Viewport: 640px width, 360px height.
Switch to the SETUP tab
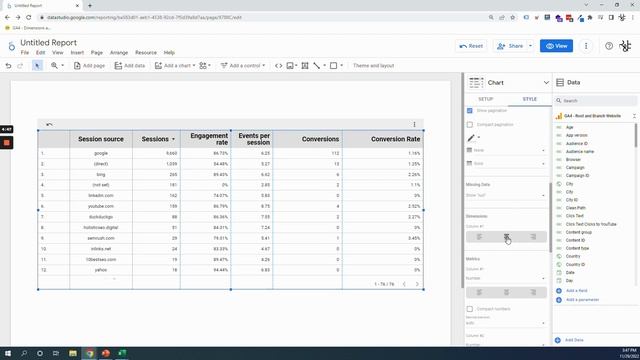(x=486, y=99)
